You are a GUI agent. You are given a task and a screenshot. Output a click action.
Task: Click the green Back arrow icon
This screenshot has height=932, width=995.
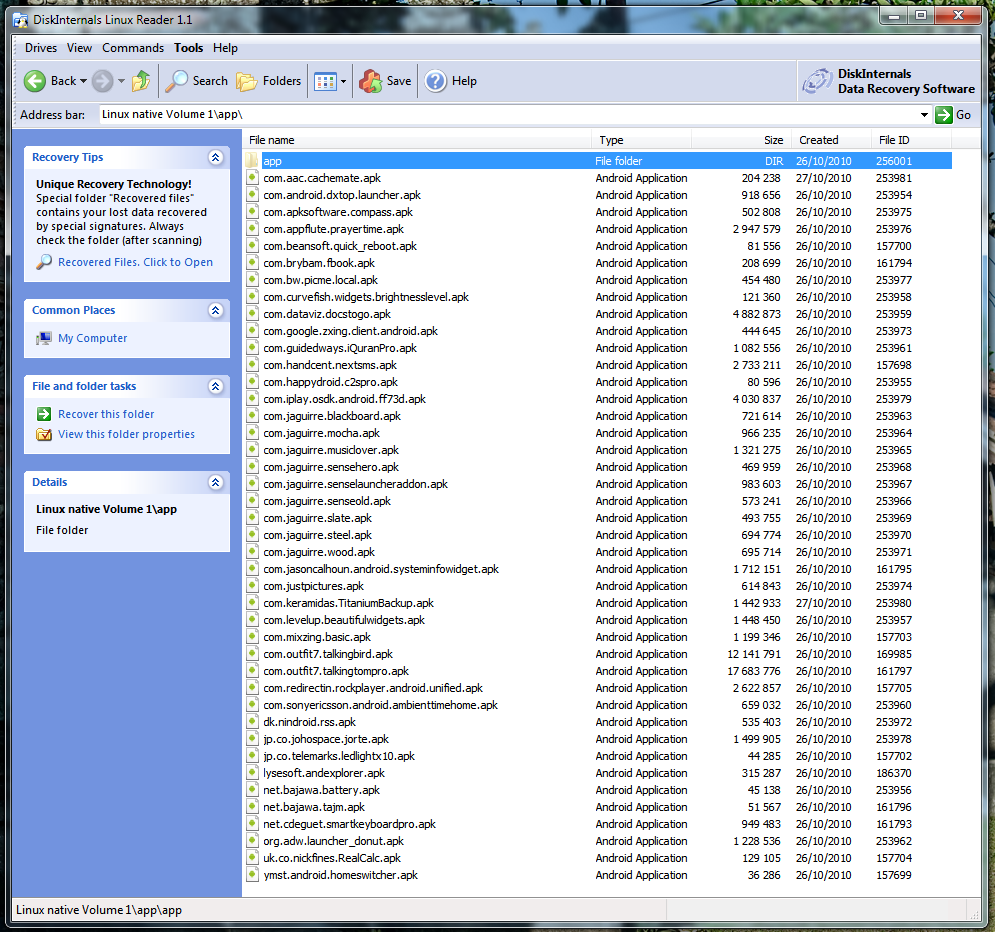click(35, 81)
